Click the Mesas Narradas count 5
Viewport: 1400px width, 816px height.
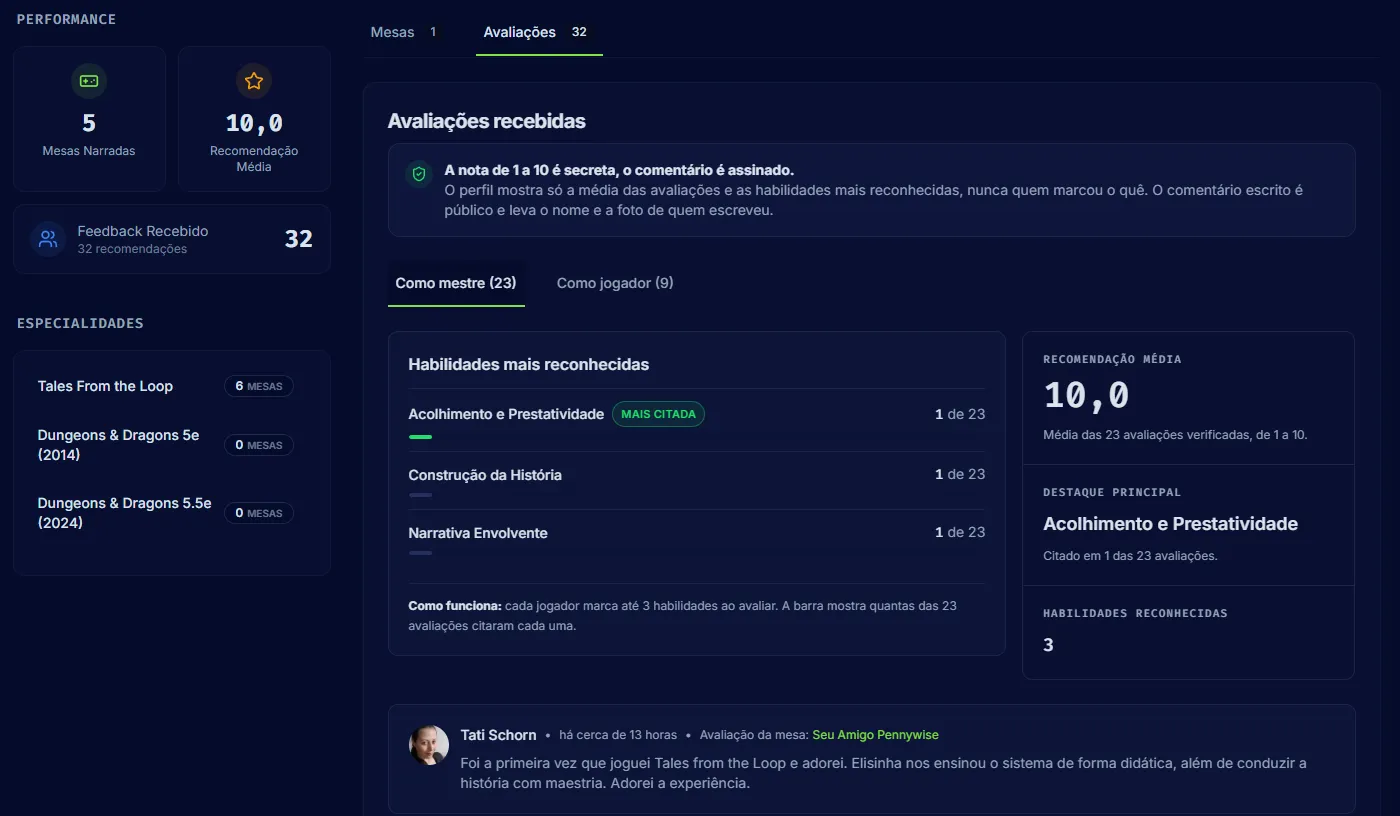coord(89,123)
